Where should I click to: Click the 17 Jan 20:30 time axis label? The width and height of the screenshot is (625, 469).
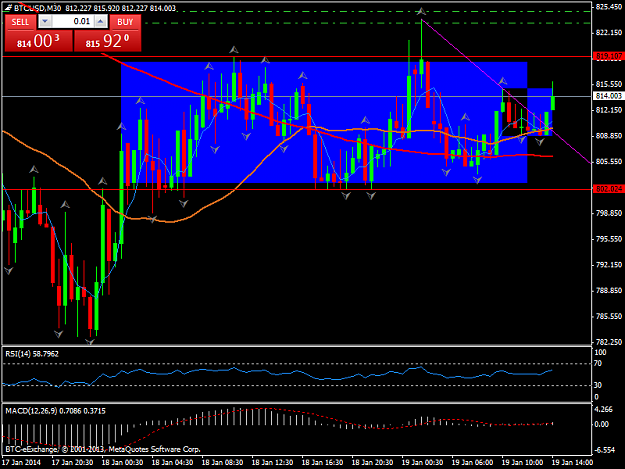72,463
